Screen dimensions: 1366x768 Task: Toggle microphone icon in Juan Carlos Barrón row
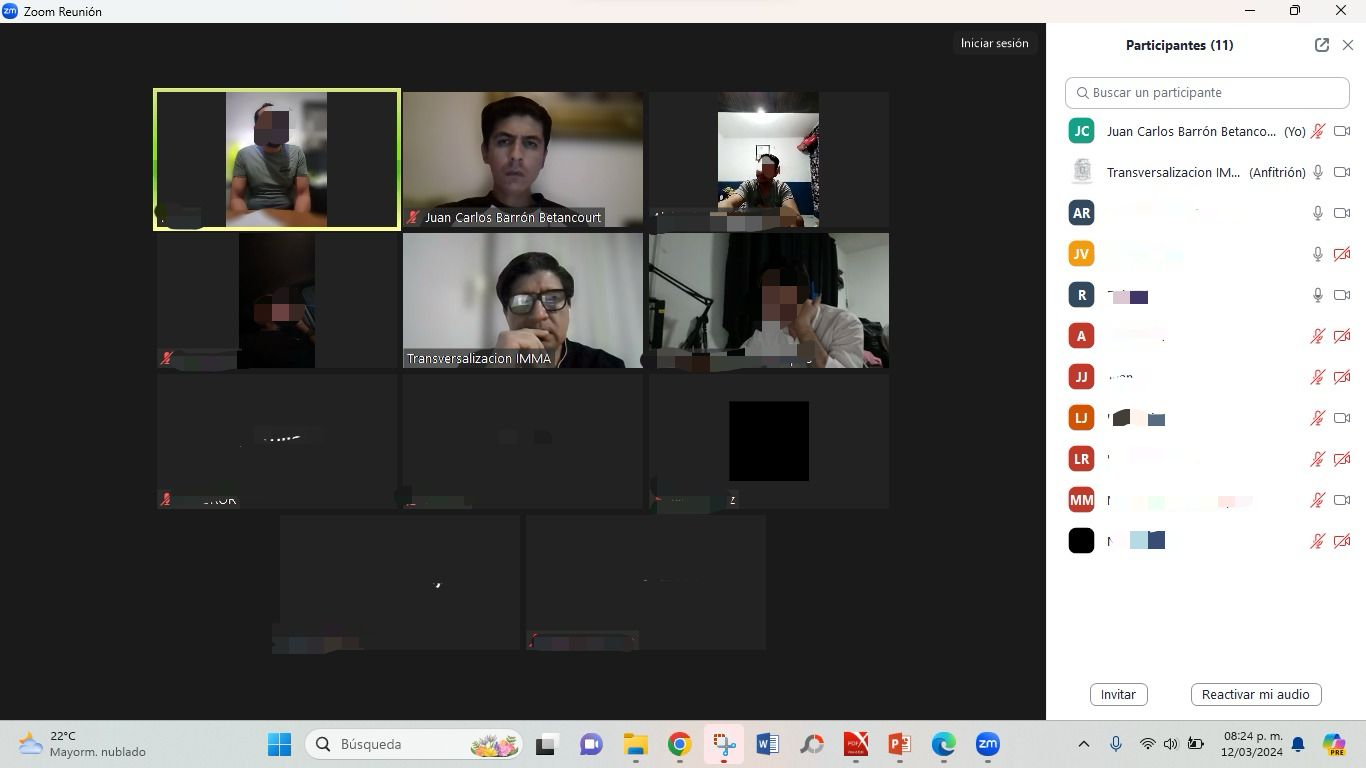(x=1318, y=131)
